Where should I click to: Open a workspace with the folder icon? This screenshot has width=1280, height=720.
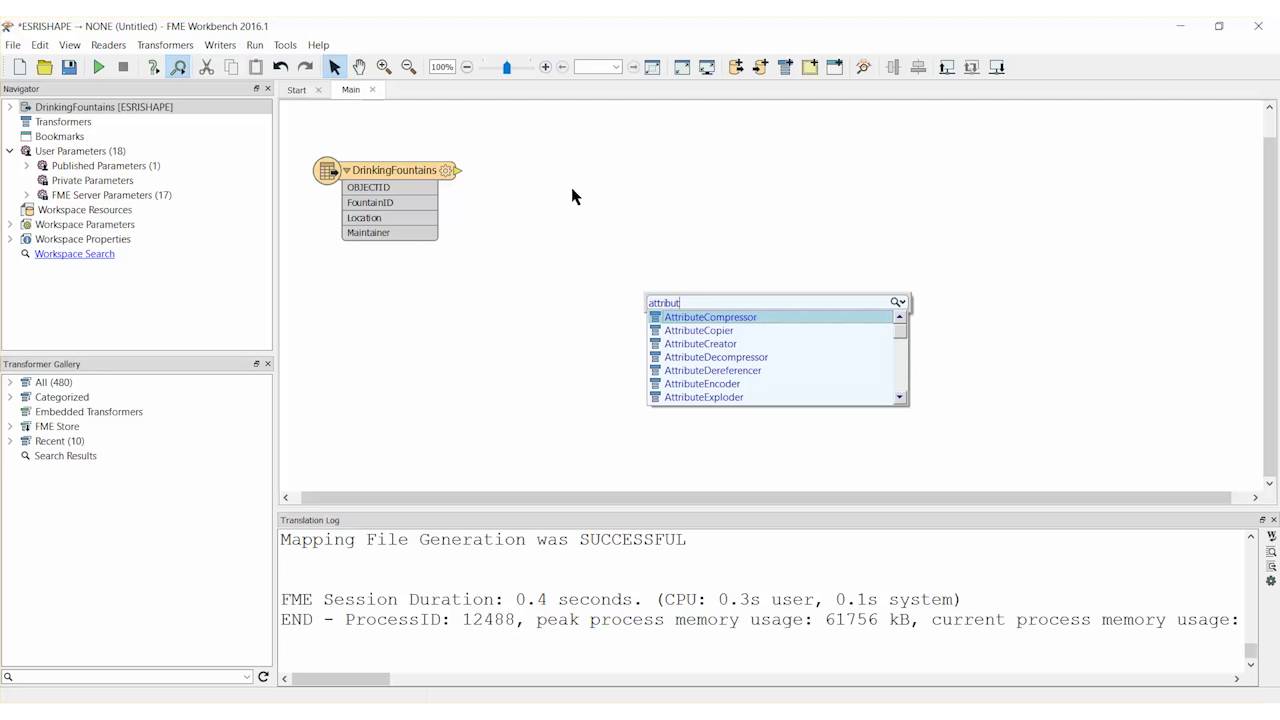tap(44, 67)
